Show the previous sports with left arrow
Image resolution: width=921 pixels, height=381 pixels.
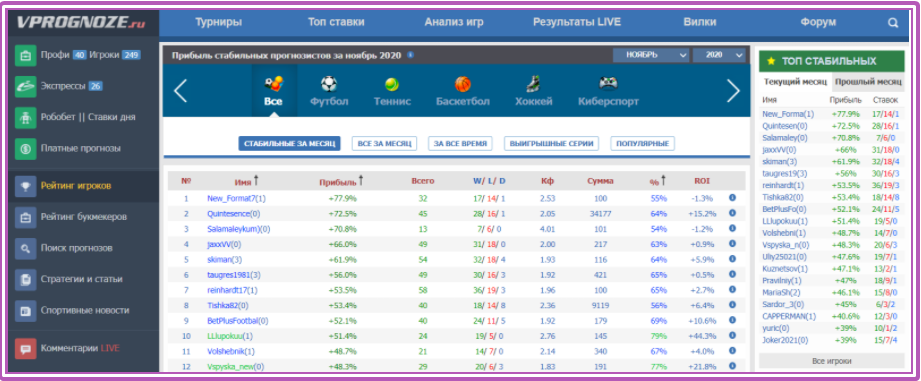point(180,91)
